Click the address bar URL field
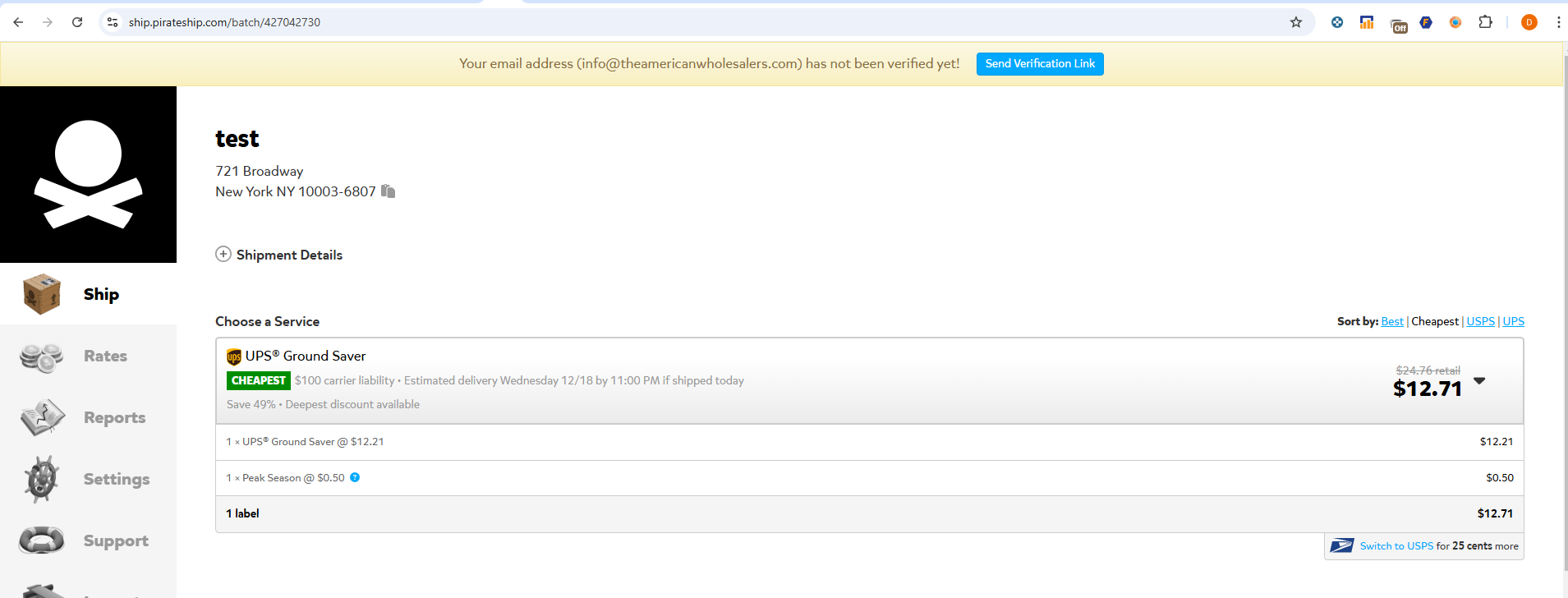Viewport: 1568px width, 598px height. pyautogui.click(x=706, y=22)
